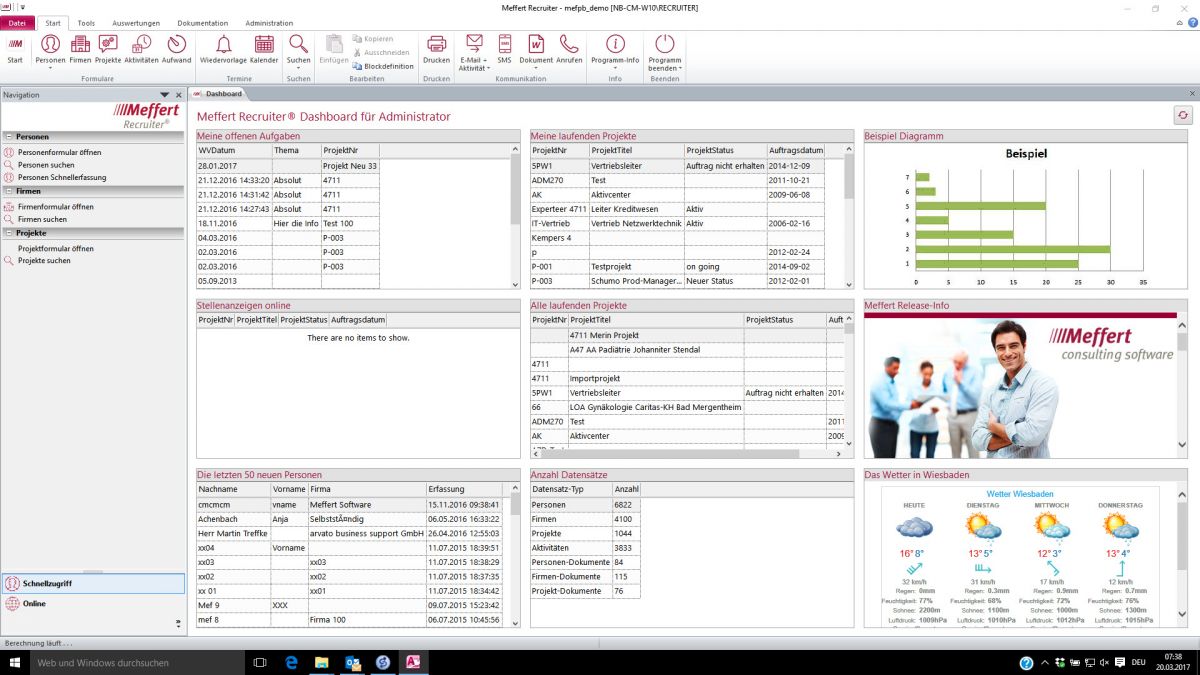The width and height of the screenshot is (1200, 675).
Task: Switch to the Dokumentation ribbon tab
Action: point(203,23)
